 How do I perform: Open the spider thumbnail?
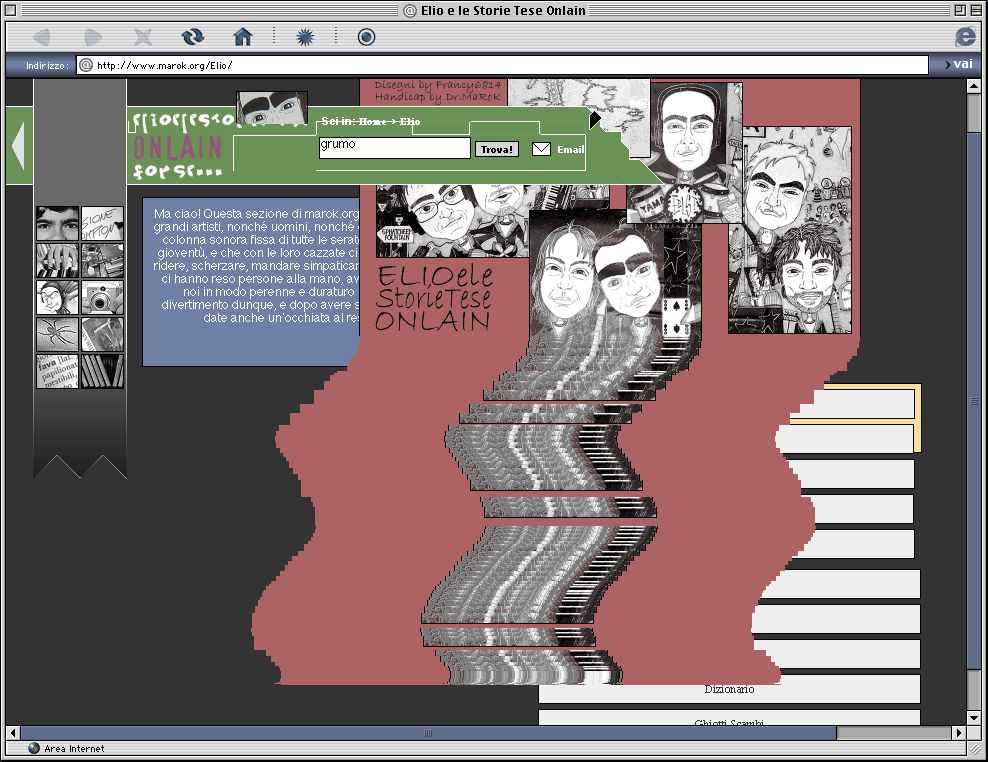[x=57, y=334]
